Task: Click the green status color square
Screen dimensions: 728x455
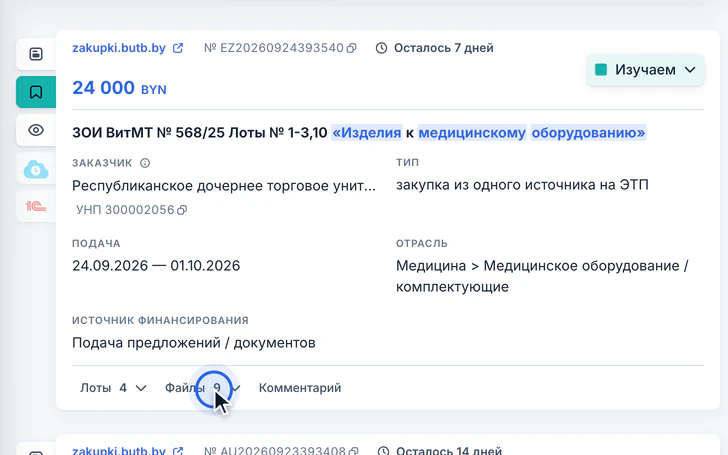Action: tap(601, 70)
